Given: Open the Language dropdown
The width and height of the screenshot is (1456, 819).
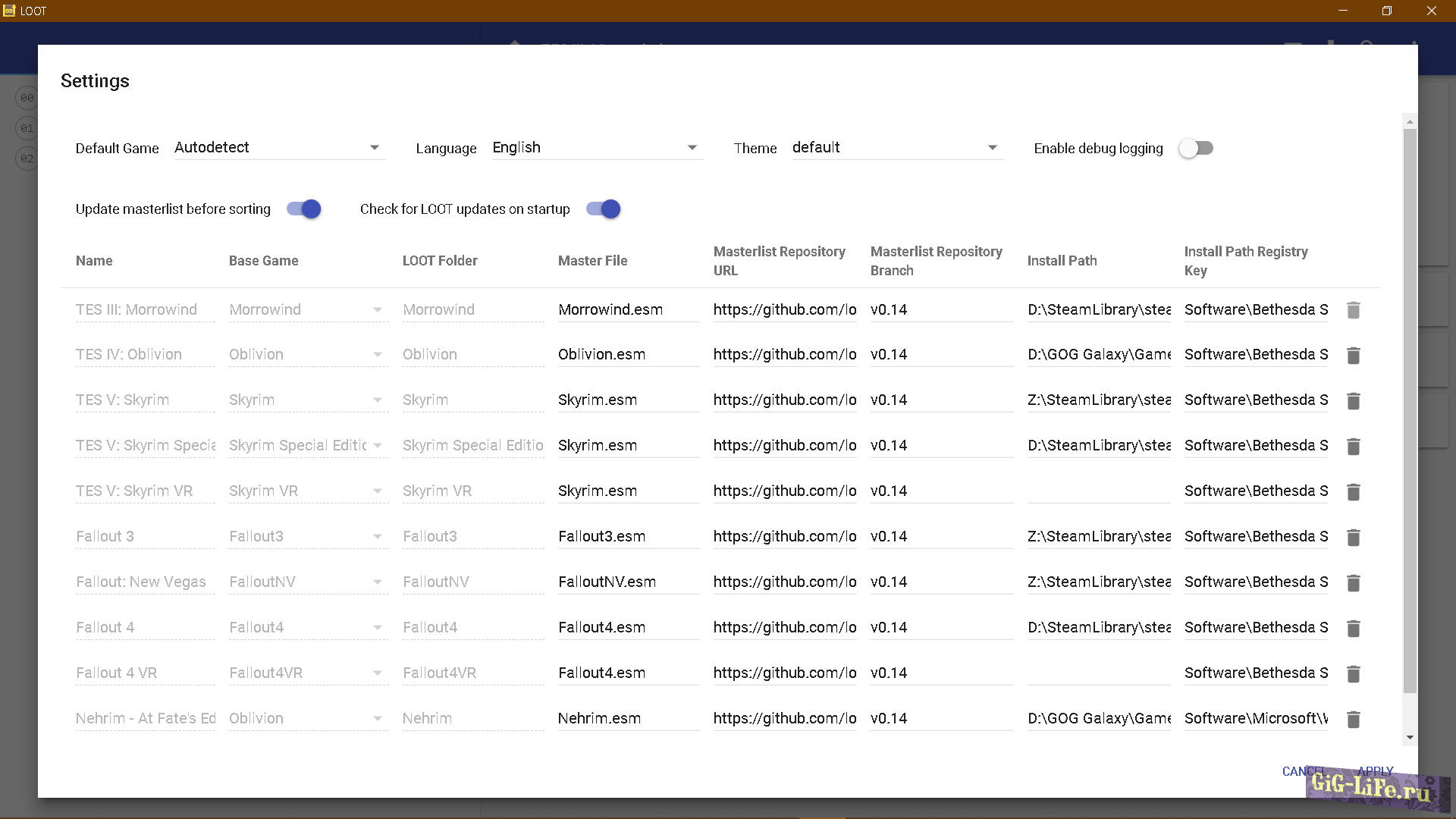Looking at the screenshot, I should click(691, 147).
